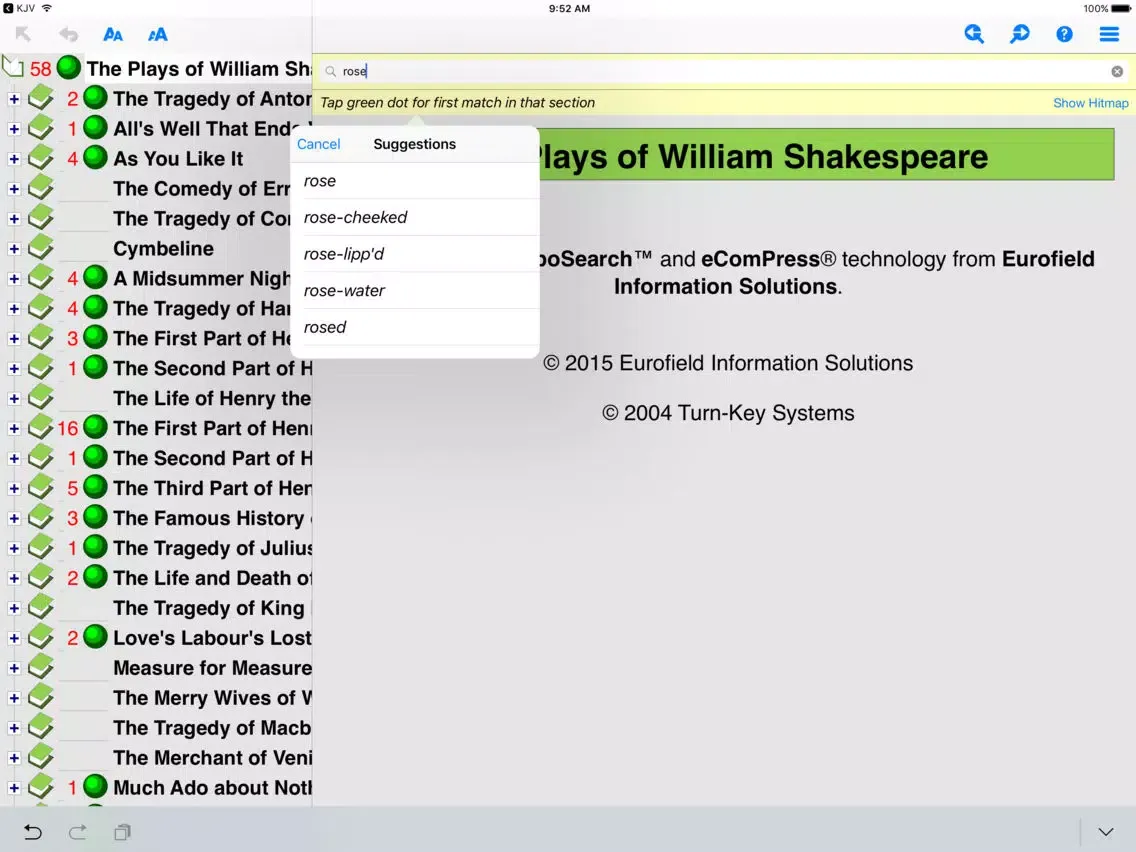This screenshot has width=1136, height=852.
Task: Tap keyboard bar undo arrow at bottom
Action: click(33, 832)
